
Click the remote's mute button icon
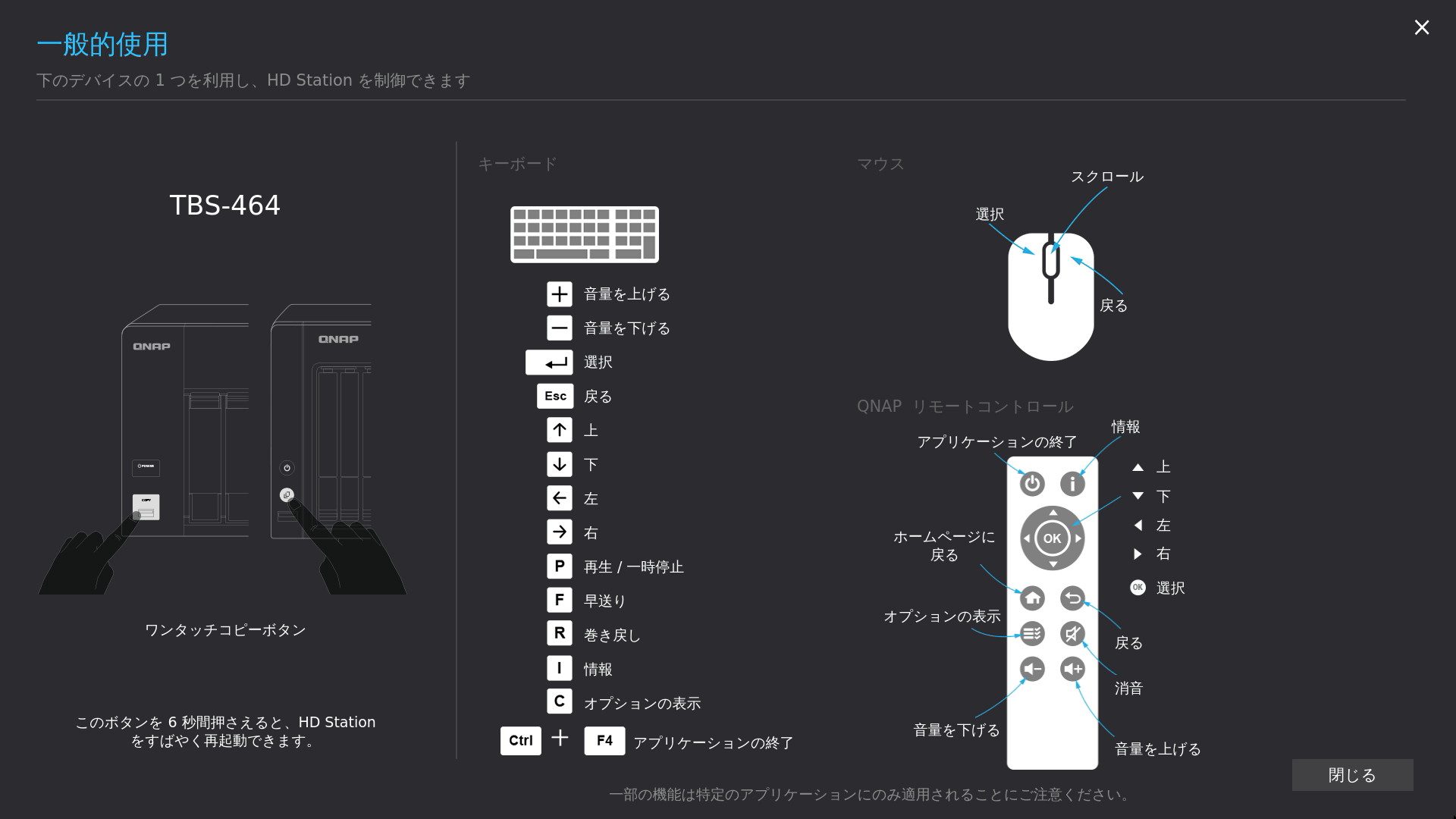point(1072,633)
